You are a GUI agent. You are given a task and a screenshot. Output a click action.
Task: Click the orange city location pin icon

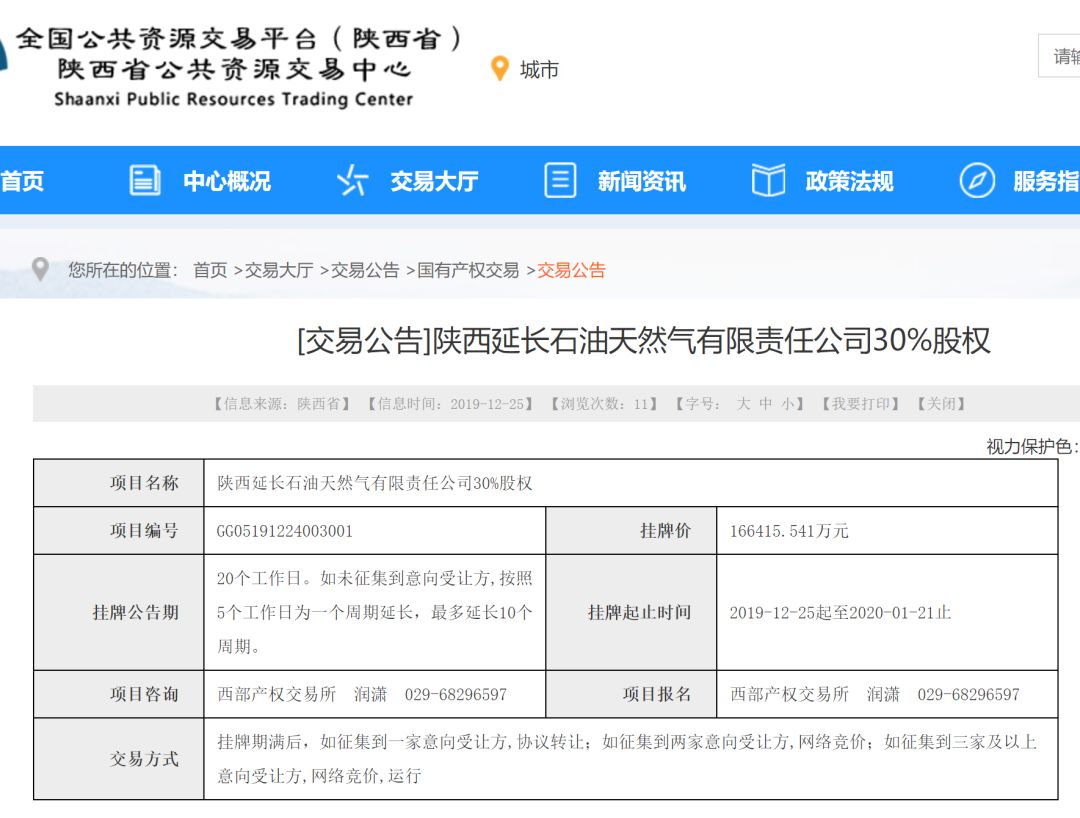(x=499, y=68)
